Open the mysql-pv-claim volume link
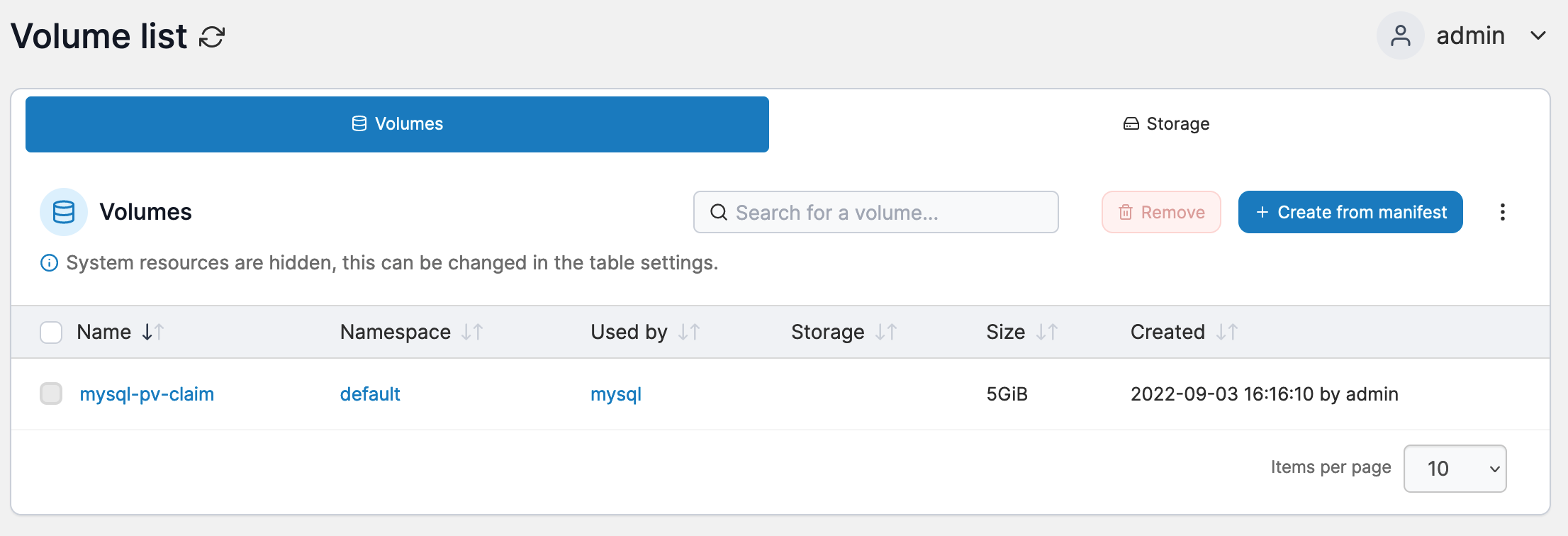Screen dimensions: 1568x536 (147, 394)
